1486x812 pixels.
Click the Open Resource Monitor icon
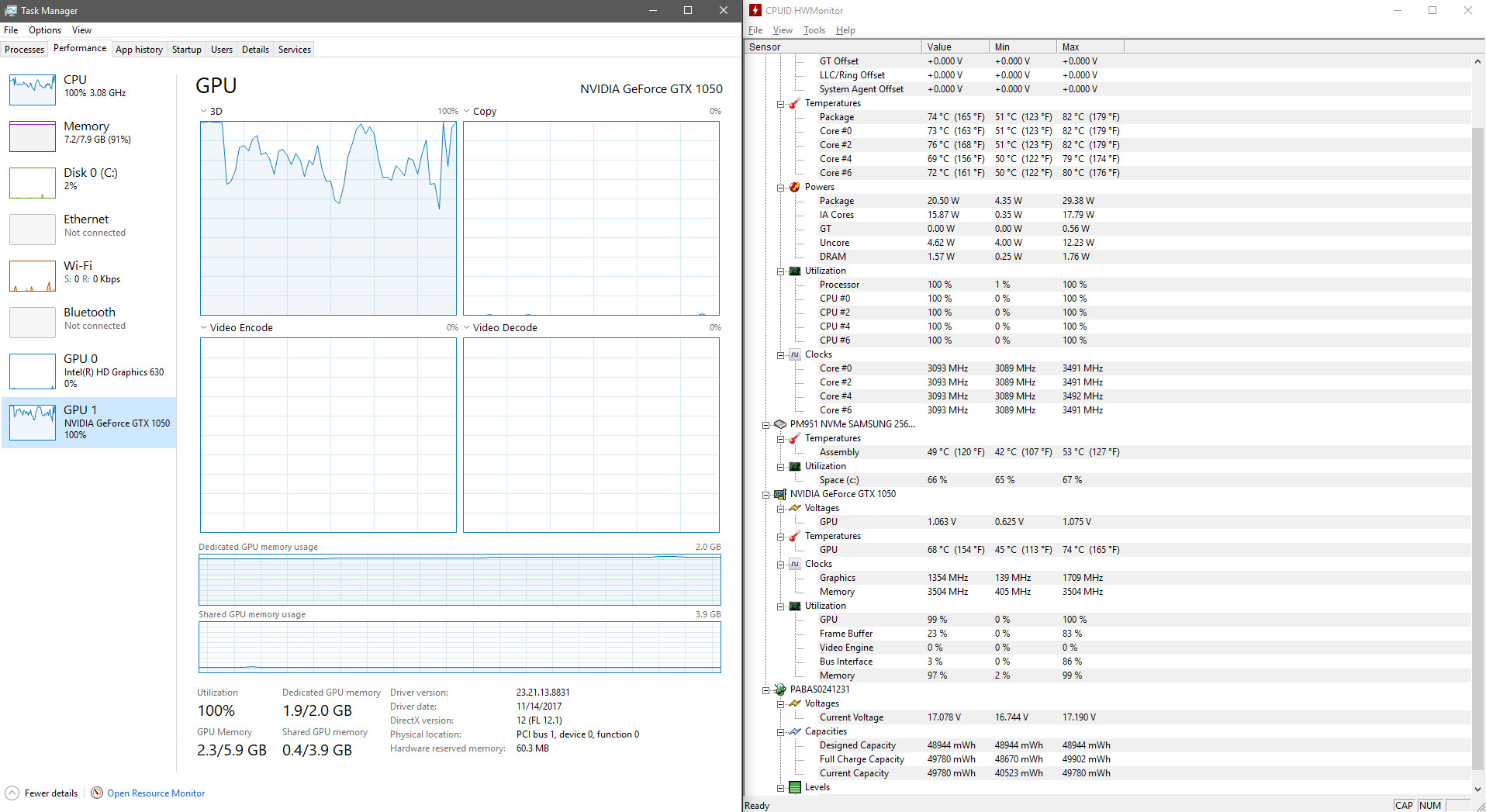click(x=97, y=793)
